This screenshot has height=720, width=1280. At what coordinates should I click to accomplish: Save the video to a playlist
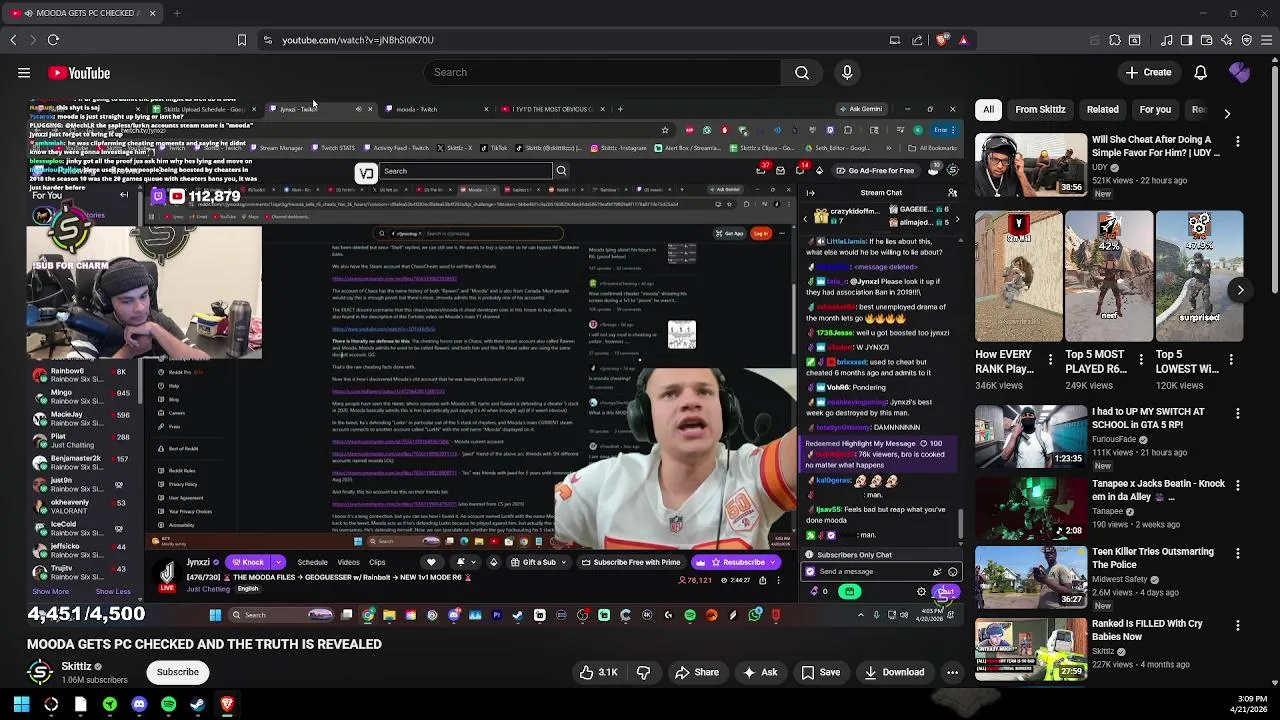pyautogui.click(x=820, y=673)
